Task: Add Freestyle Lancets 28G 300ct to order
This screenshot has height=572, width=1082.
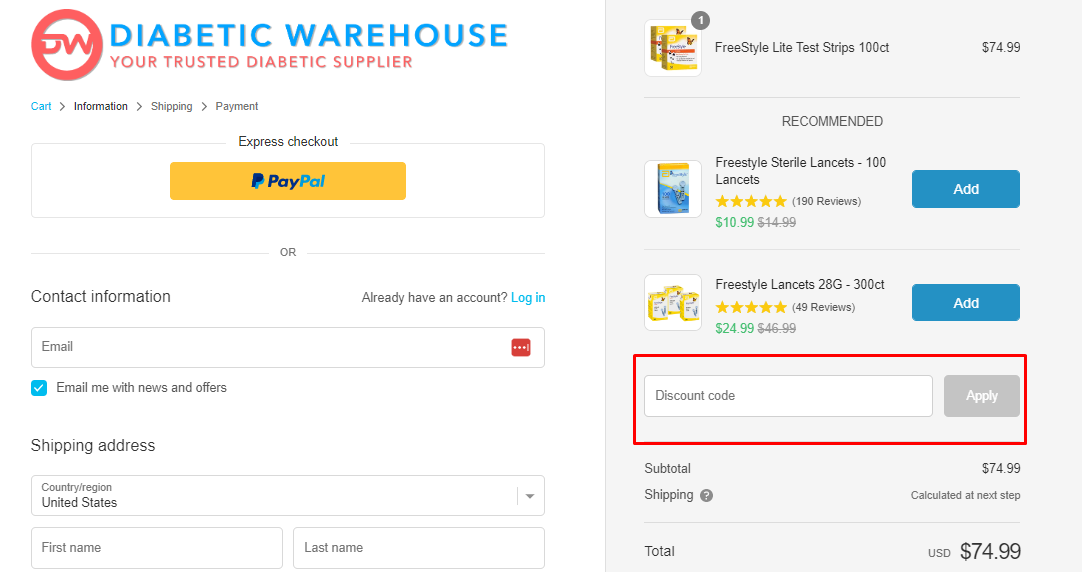Action: coord(965,303)
